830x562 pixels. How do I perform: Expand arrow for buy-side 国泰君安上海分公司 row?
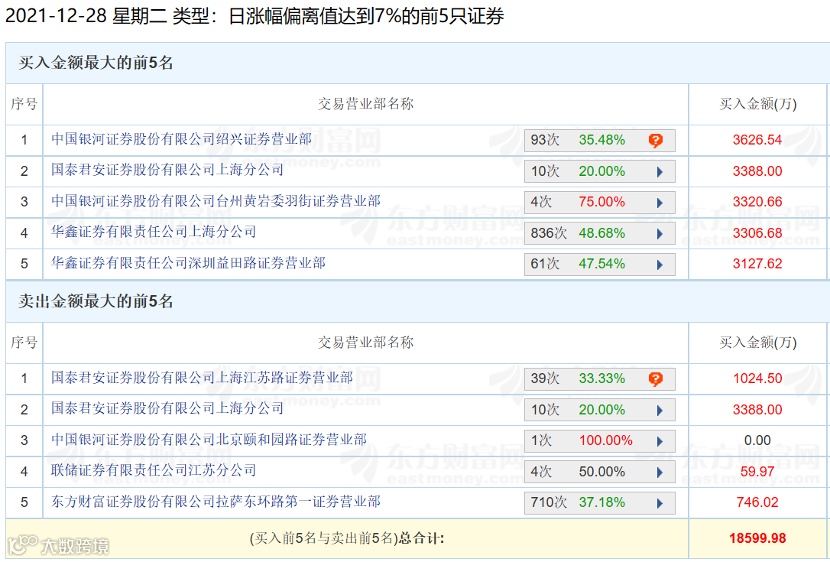pos(660,171)
